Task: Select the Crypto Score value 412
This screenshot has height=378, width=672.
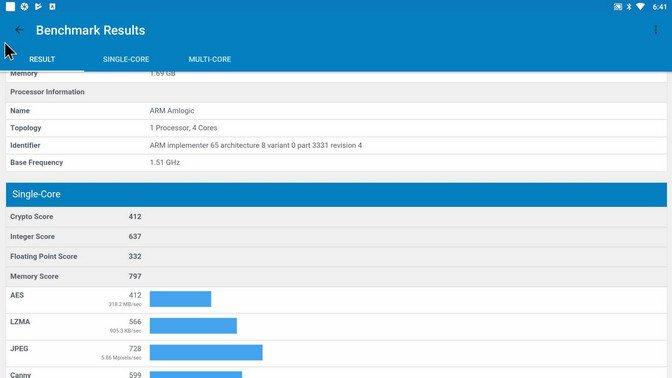Action: point(135,216)
